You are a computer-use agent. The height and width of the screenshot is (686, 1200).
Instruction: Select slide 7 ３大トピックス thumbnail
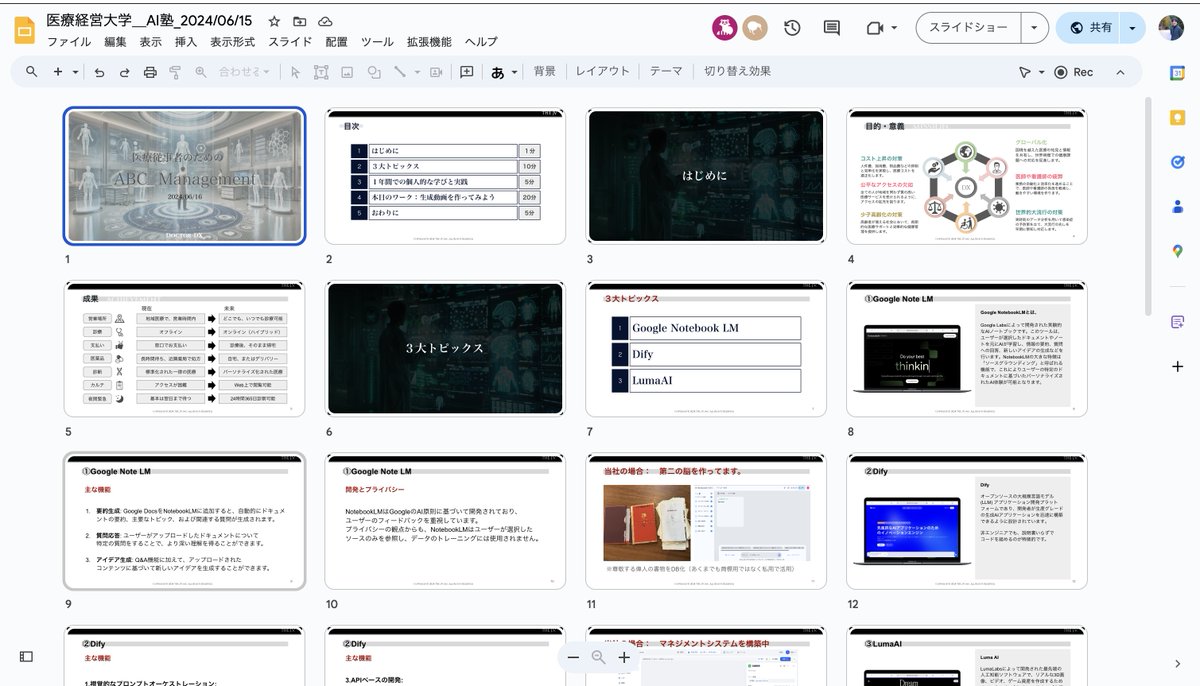pyautogui.click(x=706, y=348)
